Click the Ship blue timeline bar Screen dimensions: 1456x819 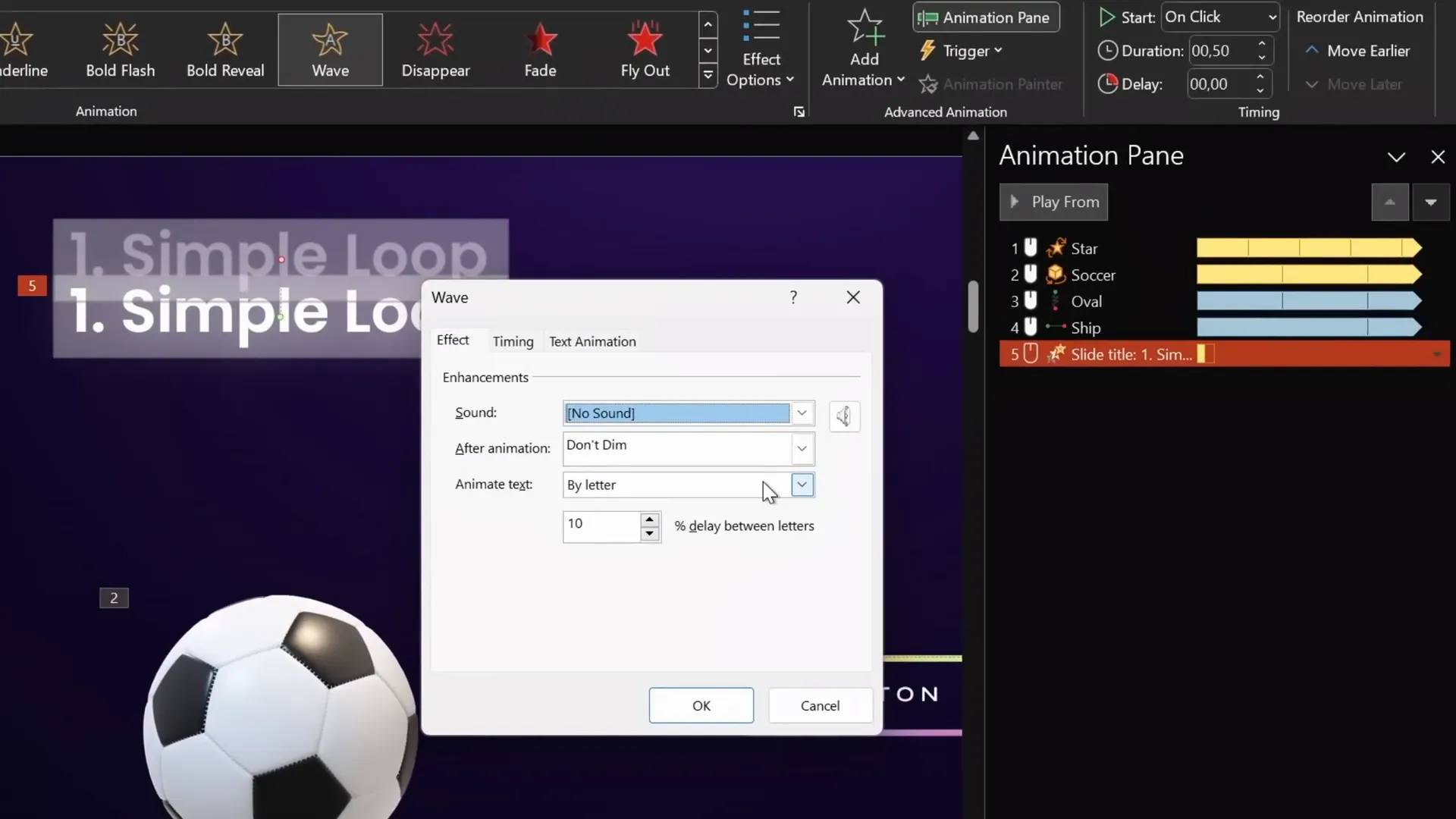point(1309,328)
